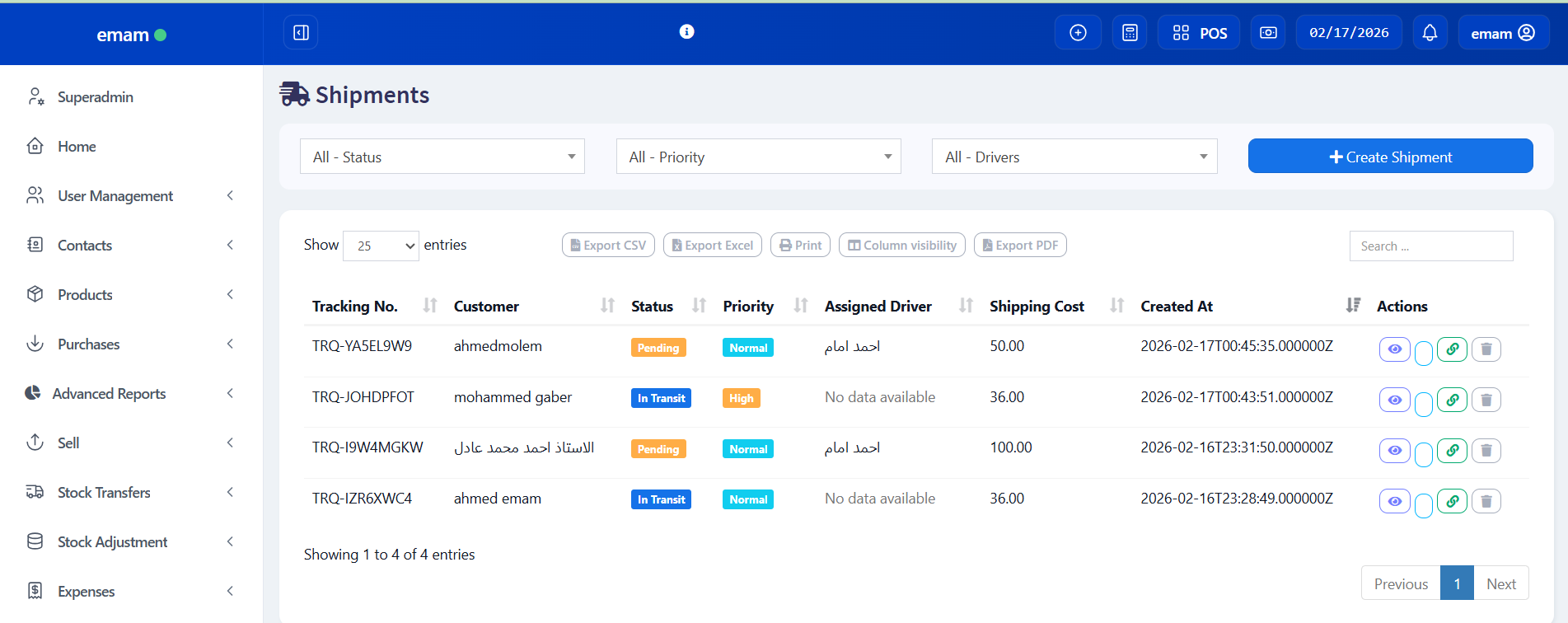Open the All - Priority filter dropdown
The width and height of the screenshot is (1568, 623).
[758, 157]
